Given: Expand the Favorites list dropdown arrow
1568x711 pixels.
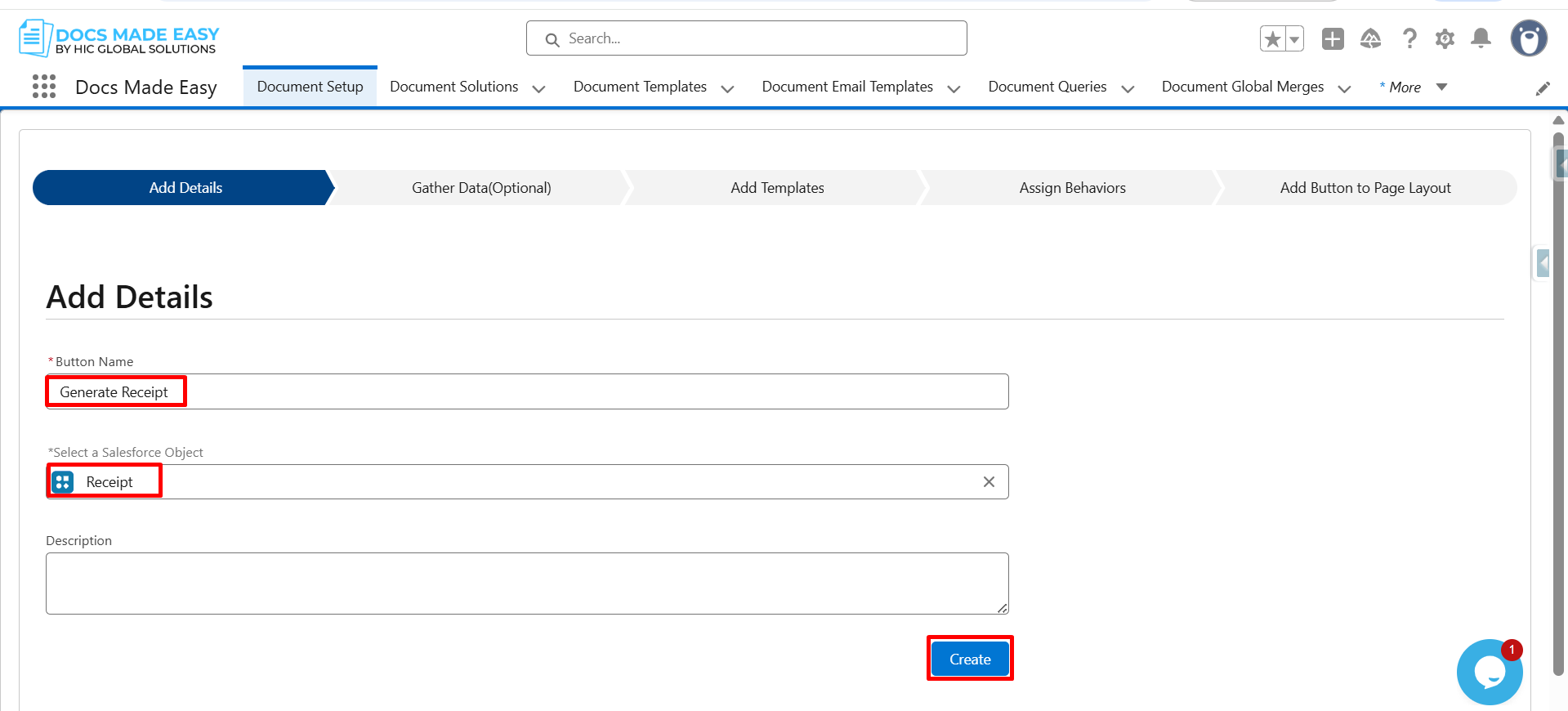Looking at the screenshot, I should pyautogui.click(x=1294, y=39).
